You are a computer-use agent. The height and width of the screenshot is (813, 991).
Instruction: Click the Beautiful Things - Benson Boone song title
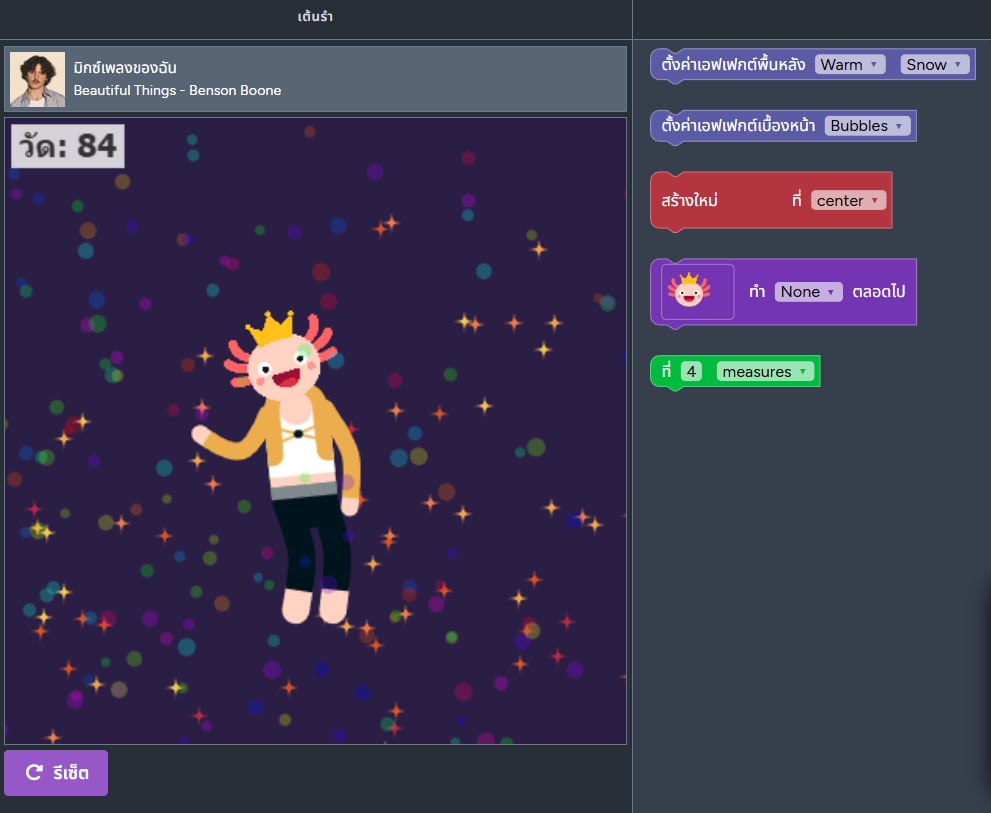pyautogui.click(x=177, y=90)
